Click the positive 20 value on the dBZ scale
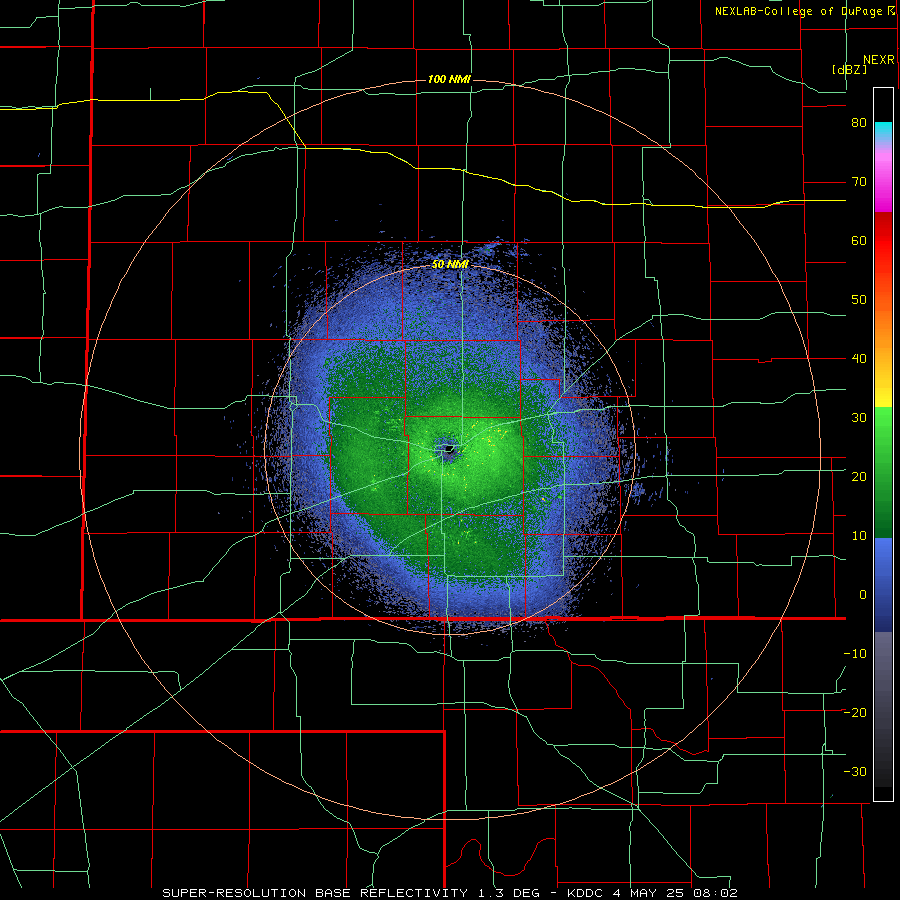The image size is (900, 900). point(859,477)
